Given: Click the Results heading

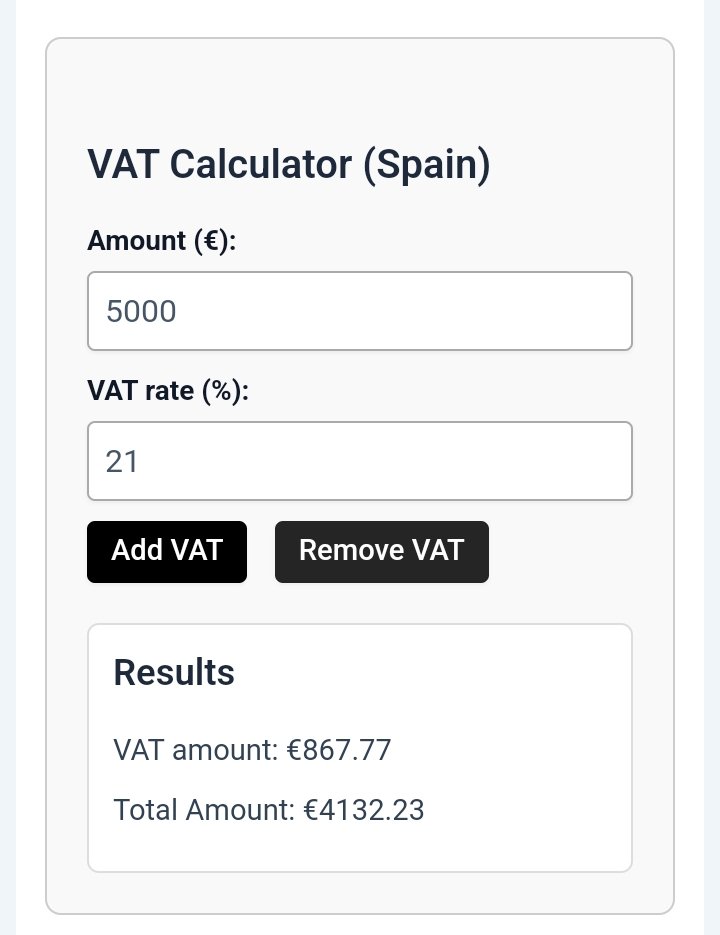Looking at the screenshot, I should 174,673.
